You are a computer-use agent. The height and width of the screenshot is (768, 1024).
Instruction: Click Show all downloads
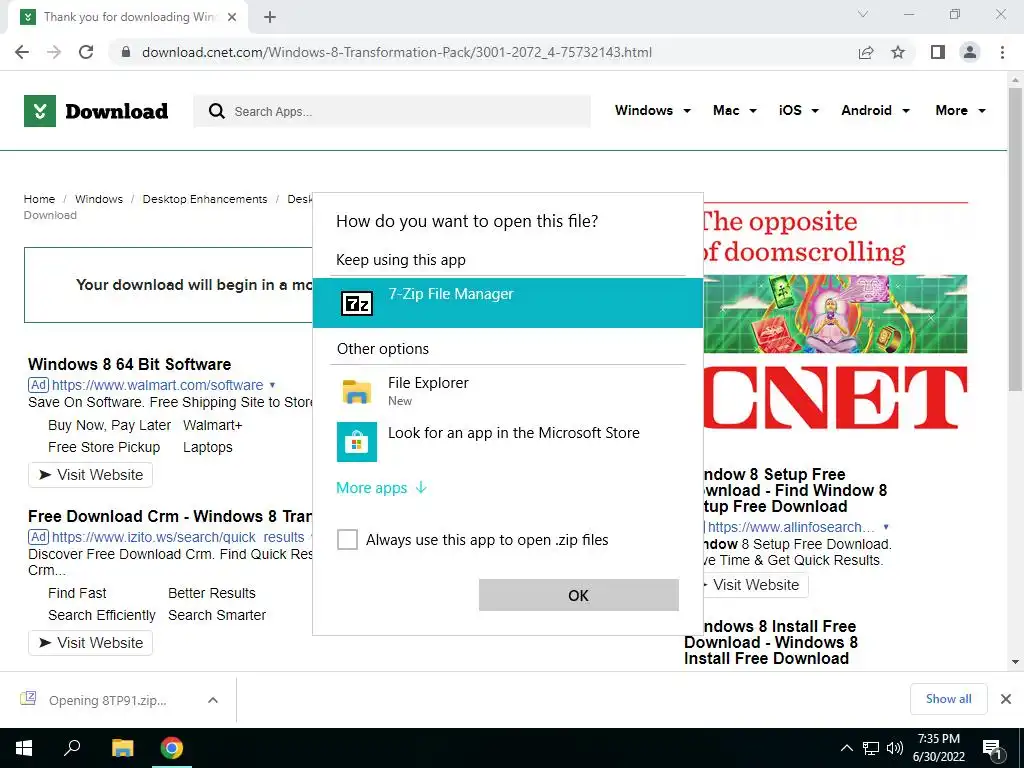pos(948,699)
